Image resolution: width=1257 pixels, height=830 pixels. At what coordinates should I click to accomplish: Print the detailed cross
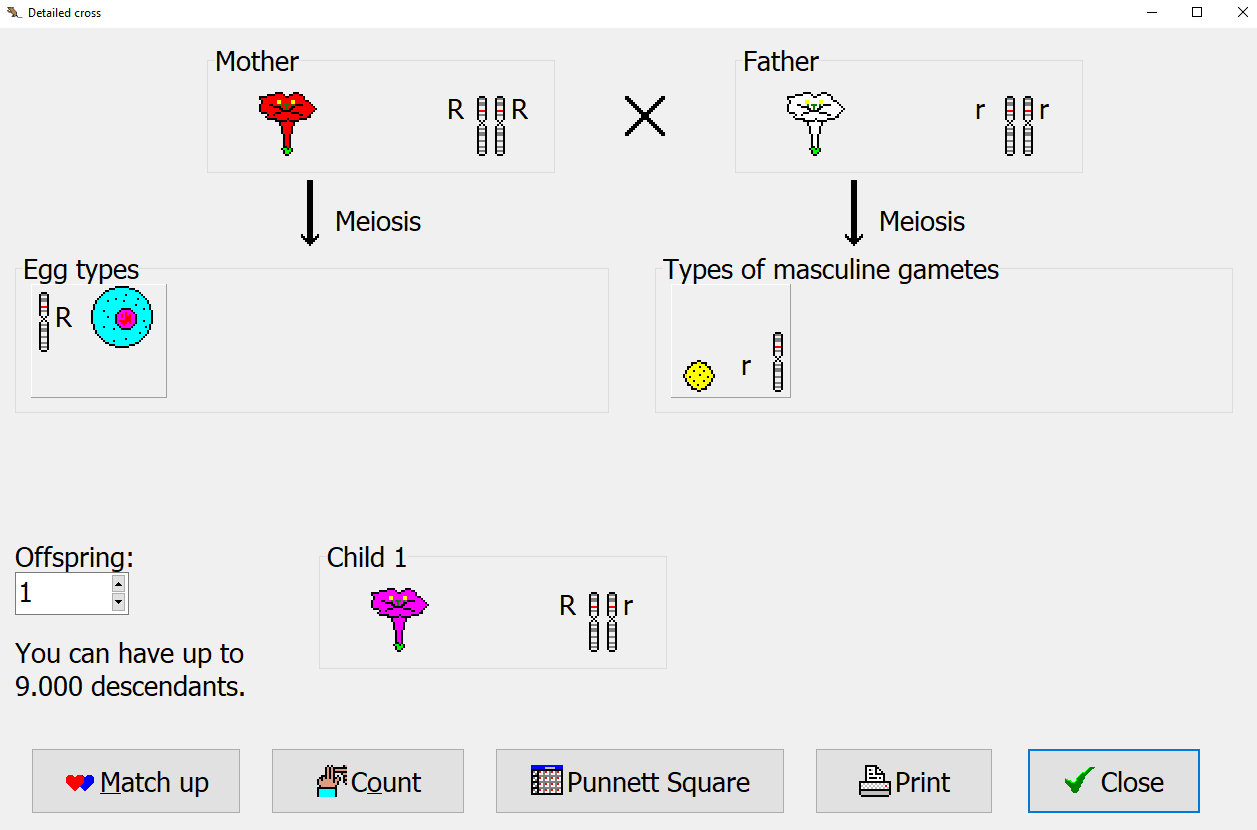(x=904, y=782)
